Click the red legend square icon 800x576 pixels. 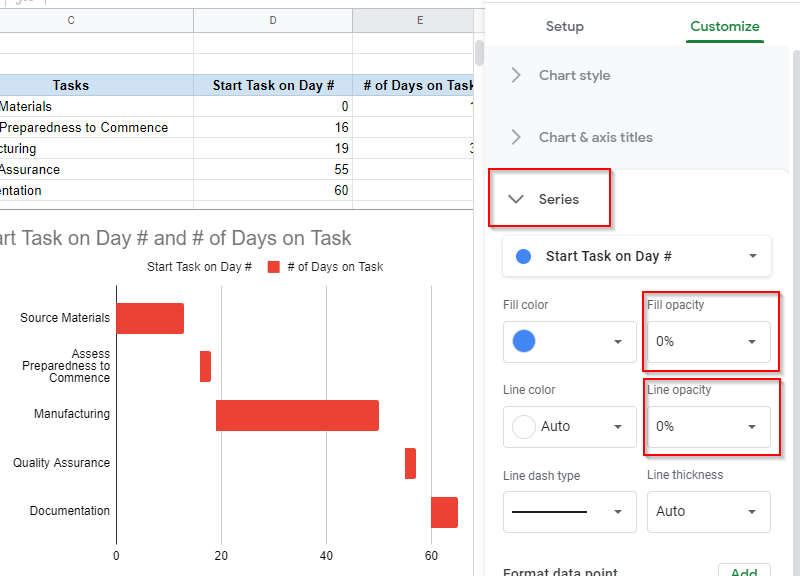pyautogui.click(x=273, y=267)
